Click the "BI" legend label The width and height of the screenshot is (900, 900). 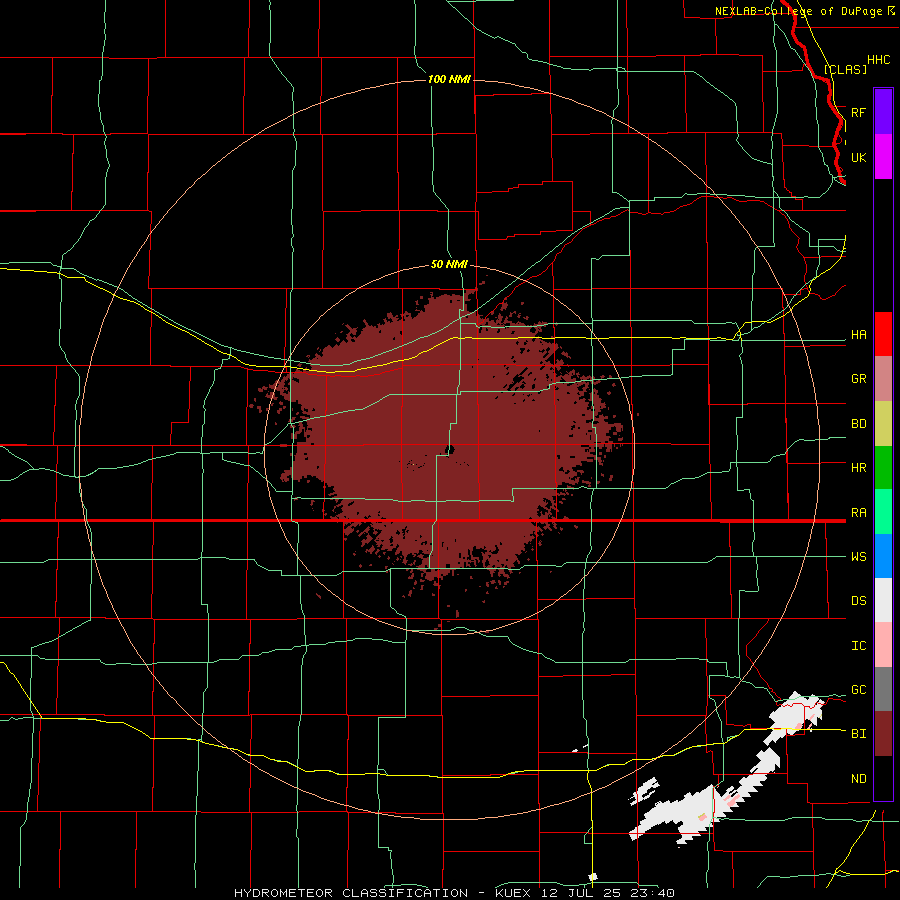pos(858,734)
